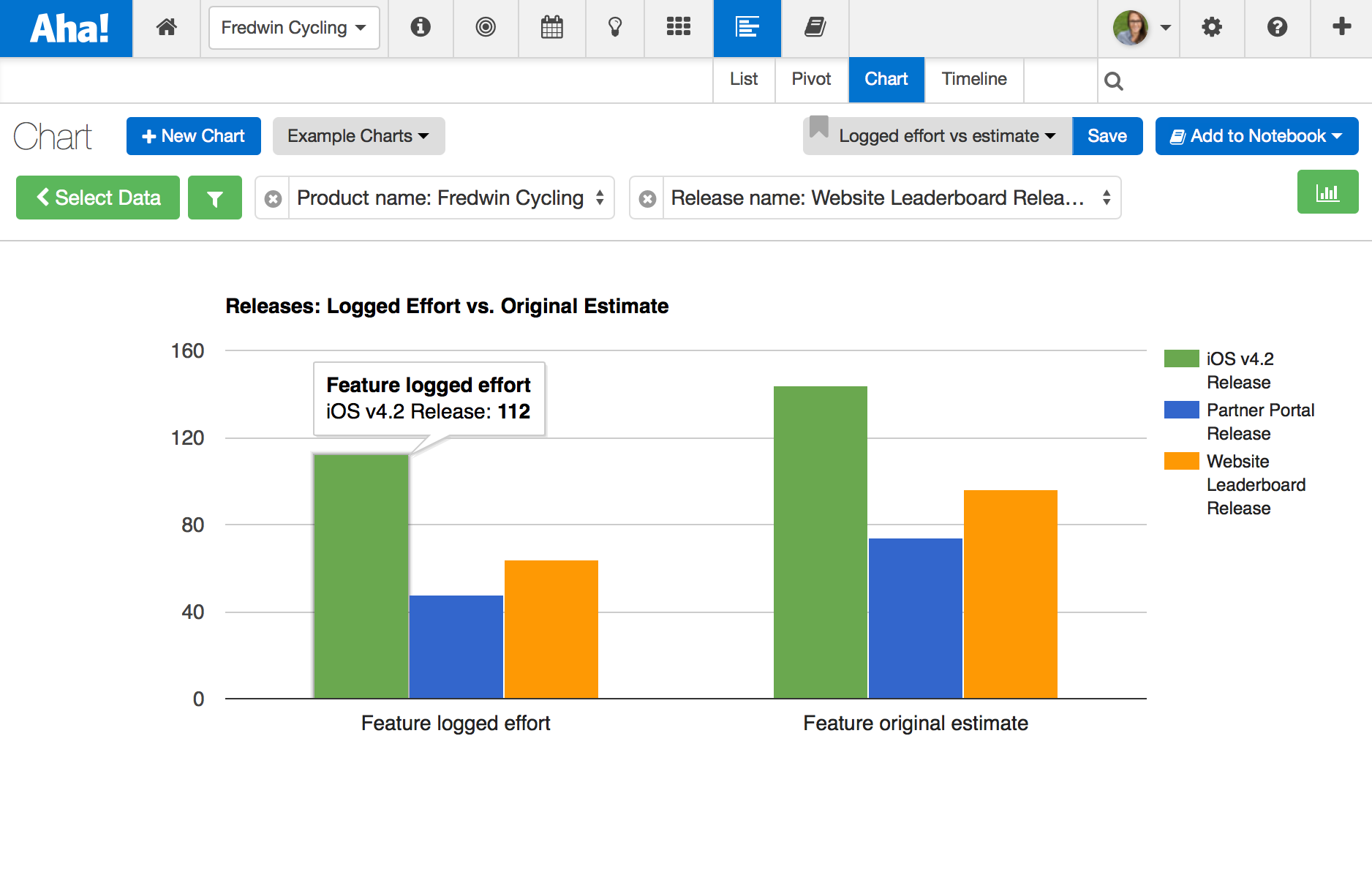Screen dimensions: 1372x875
Task: Open the Fredwin Cycling product dropdown
Action: tap(294, 28)
